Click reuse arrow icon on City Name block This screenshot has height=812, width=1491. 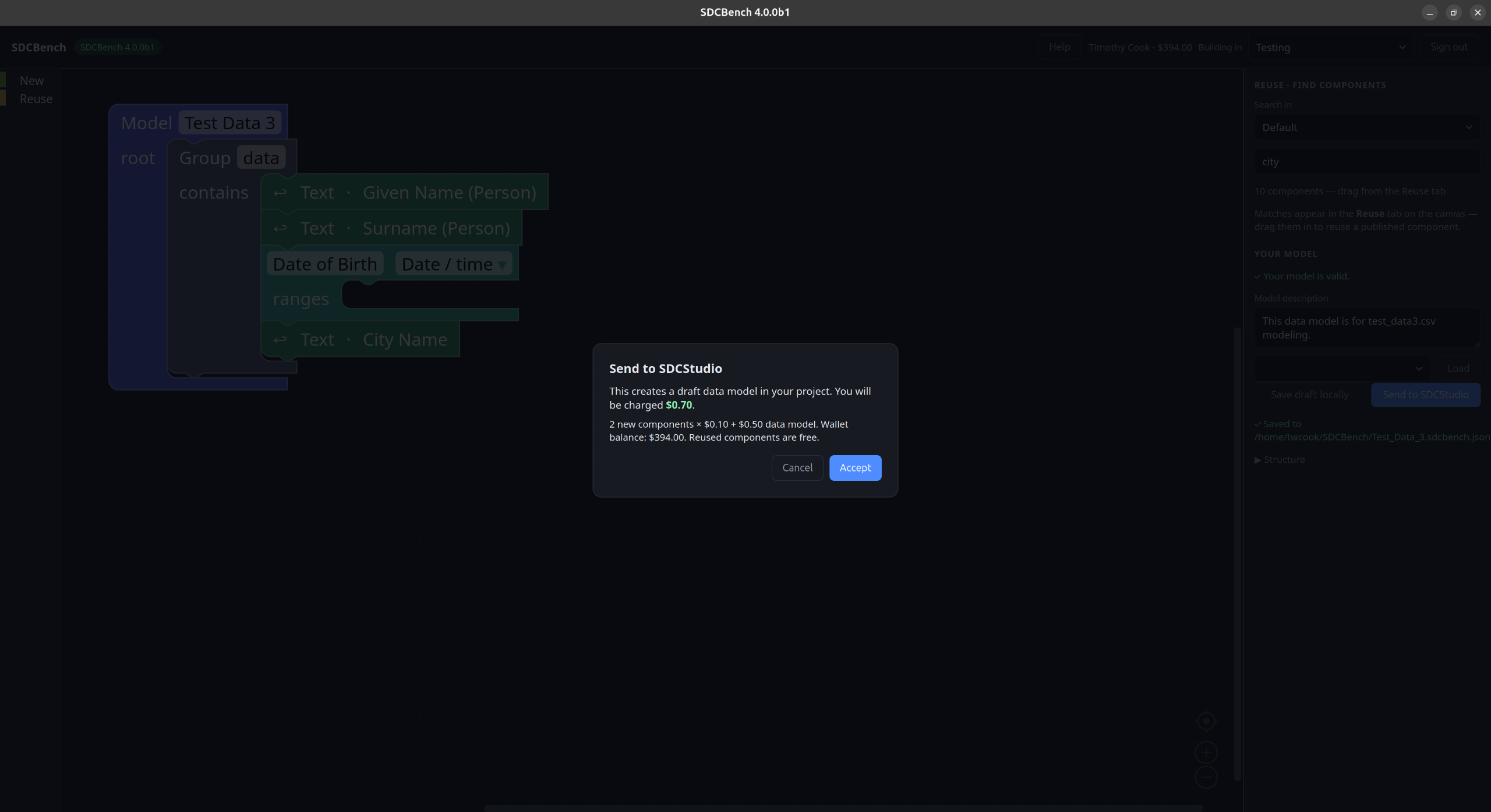coord(280,339)
